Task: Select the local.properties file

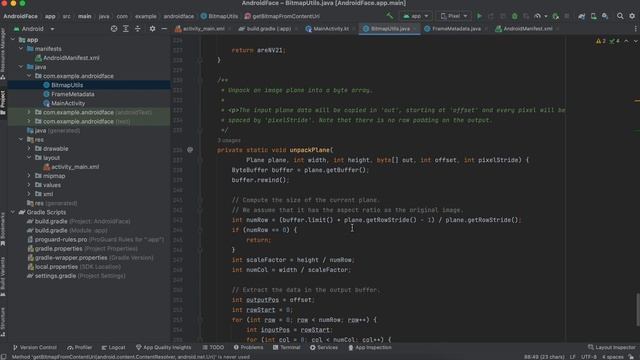Action: point(56,267)
